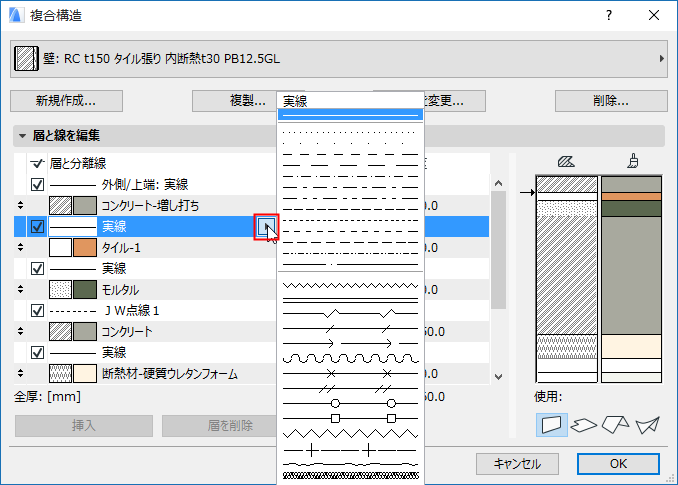Confirm with the OK button
This screenshot has width=678, height=485.
click(x=618, y=464)
